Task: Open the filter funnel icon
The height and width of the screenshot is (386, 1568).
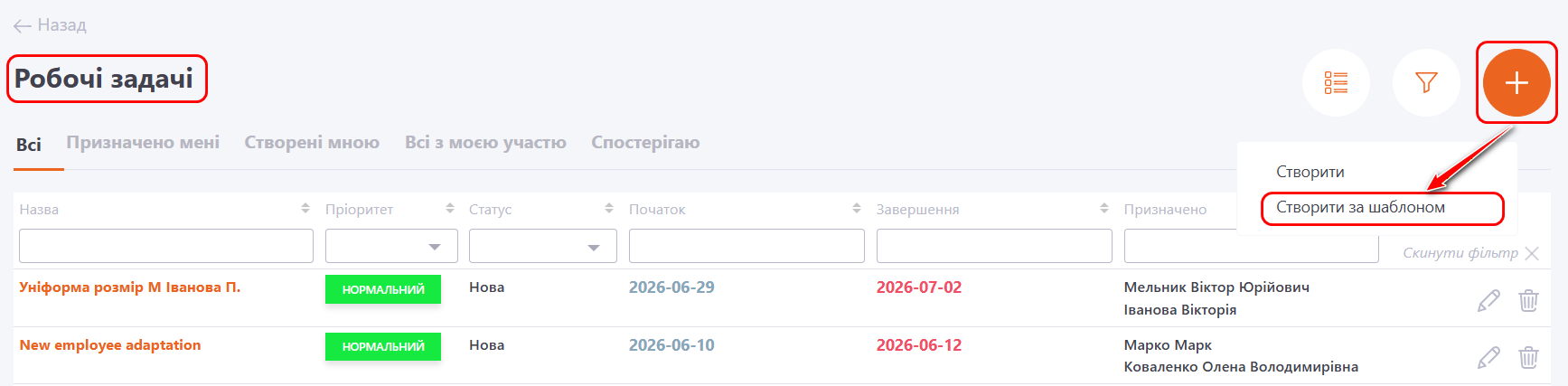Action: (x=1426, y=82)
